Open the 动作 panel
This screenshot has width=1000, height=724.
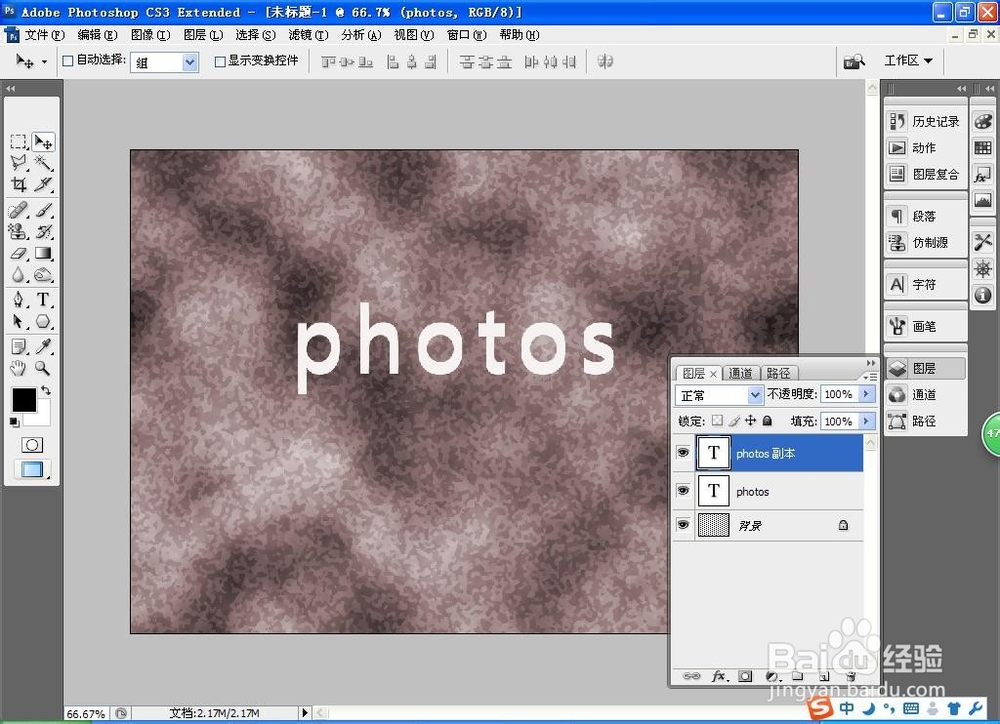925,147
